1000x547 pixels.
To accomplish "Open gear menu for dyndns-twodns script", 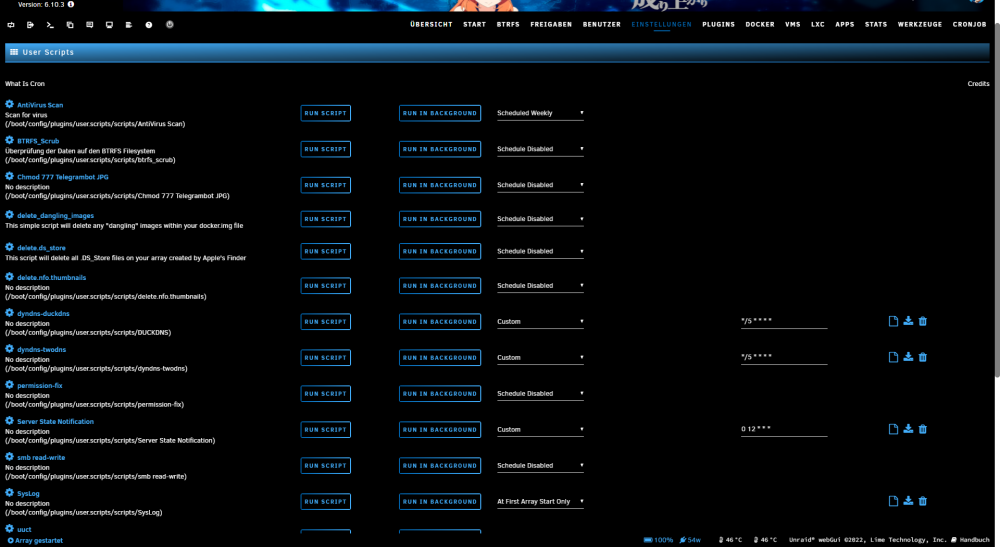I will pos(10,349).
